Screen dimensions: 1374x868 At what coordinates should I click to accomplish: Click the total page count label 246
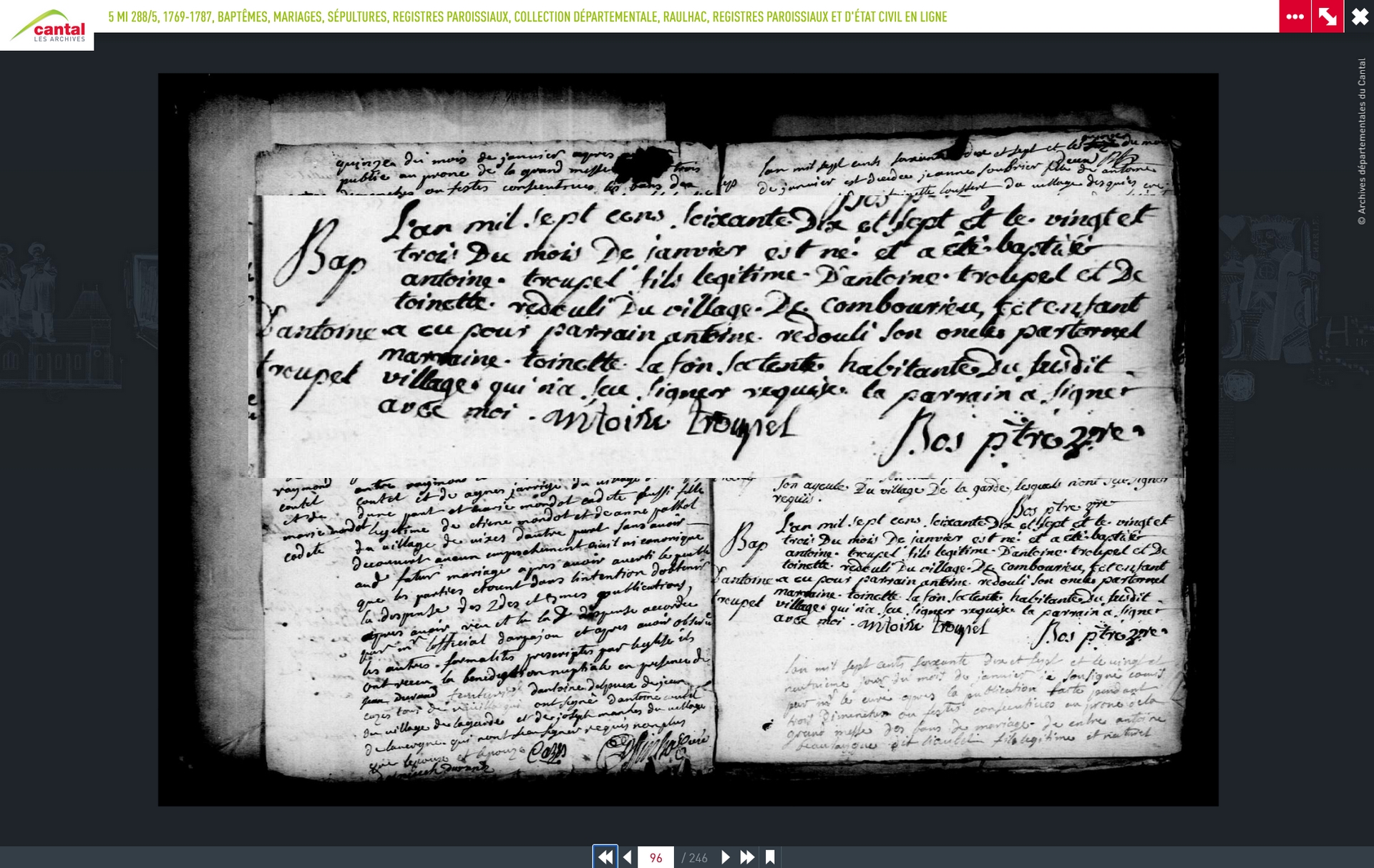pyautogui.click(x=694, y=857)
